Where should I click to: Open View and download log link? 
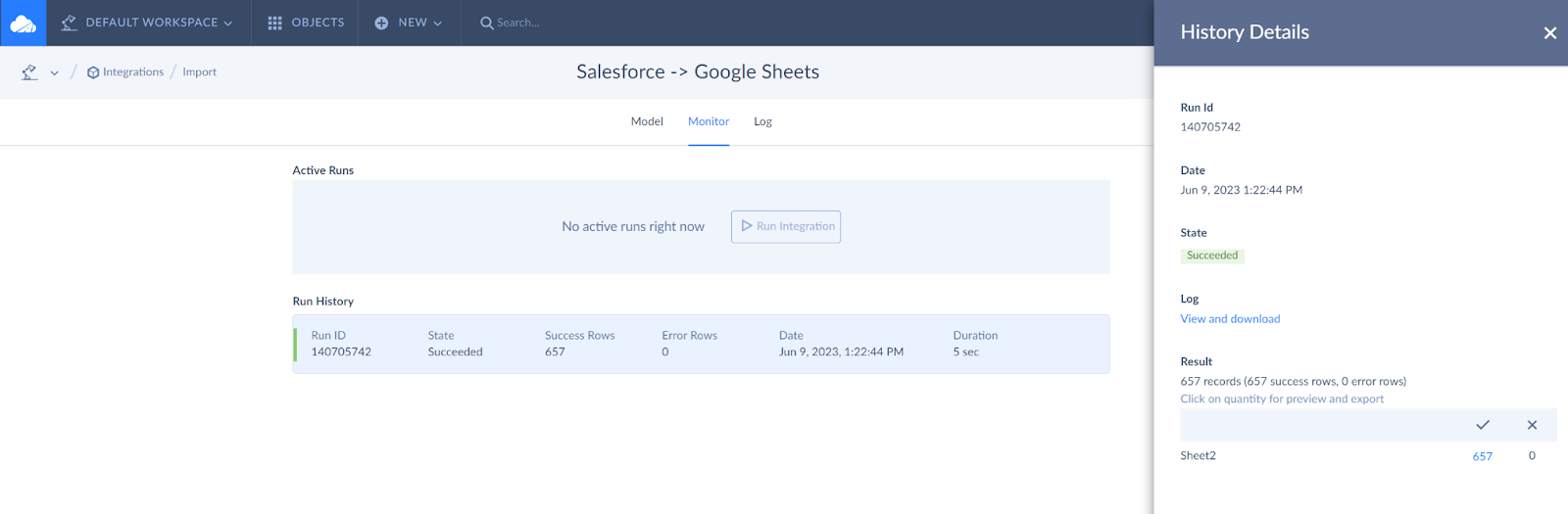(1230, 319)
